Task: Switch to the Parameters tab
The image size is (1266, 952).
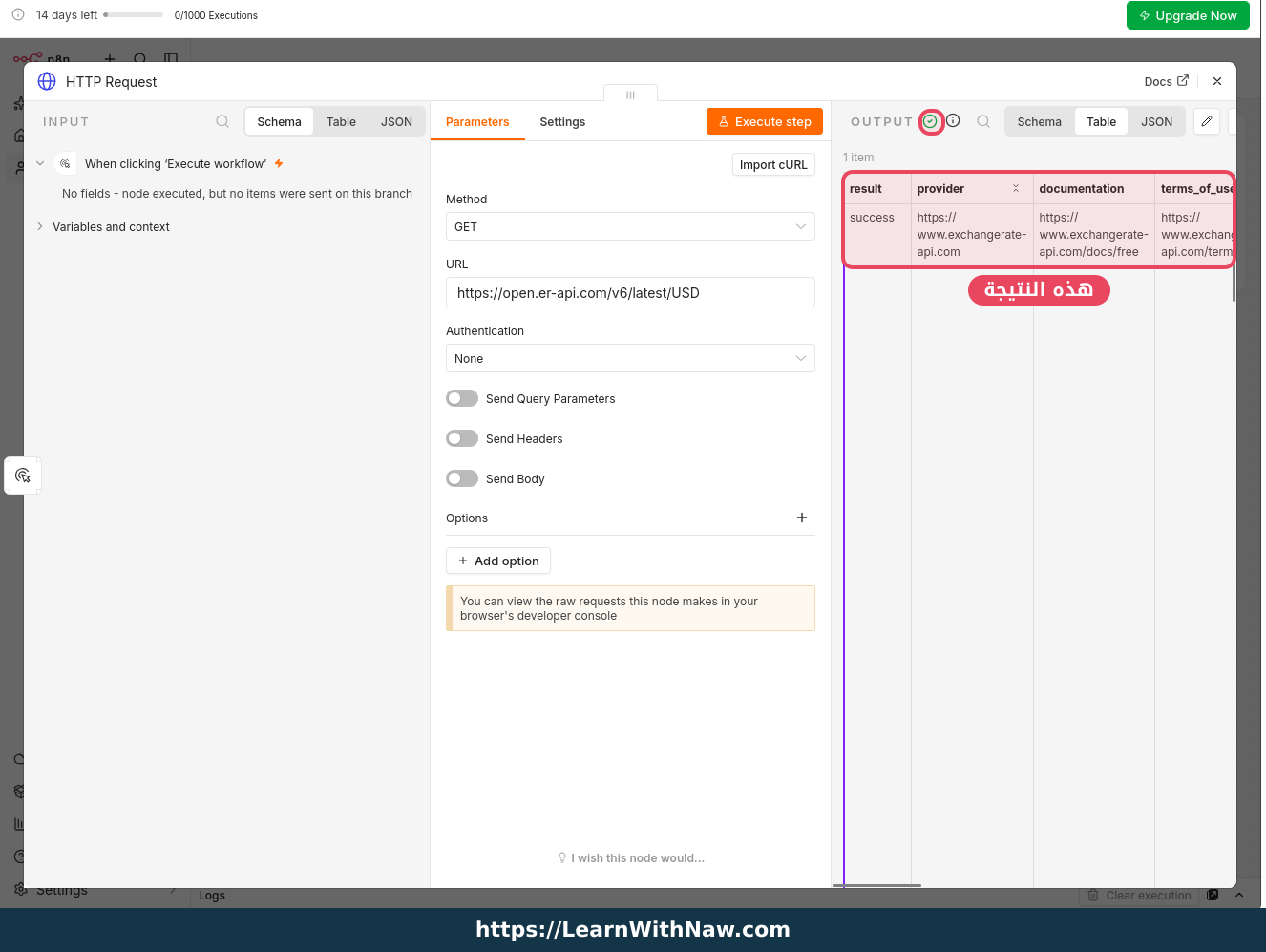Action: [477, 121]
